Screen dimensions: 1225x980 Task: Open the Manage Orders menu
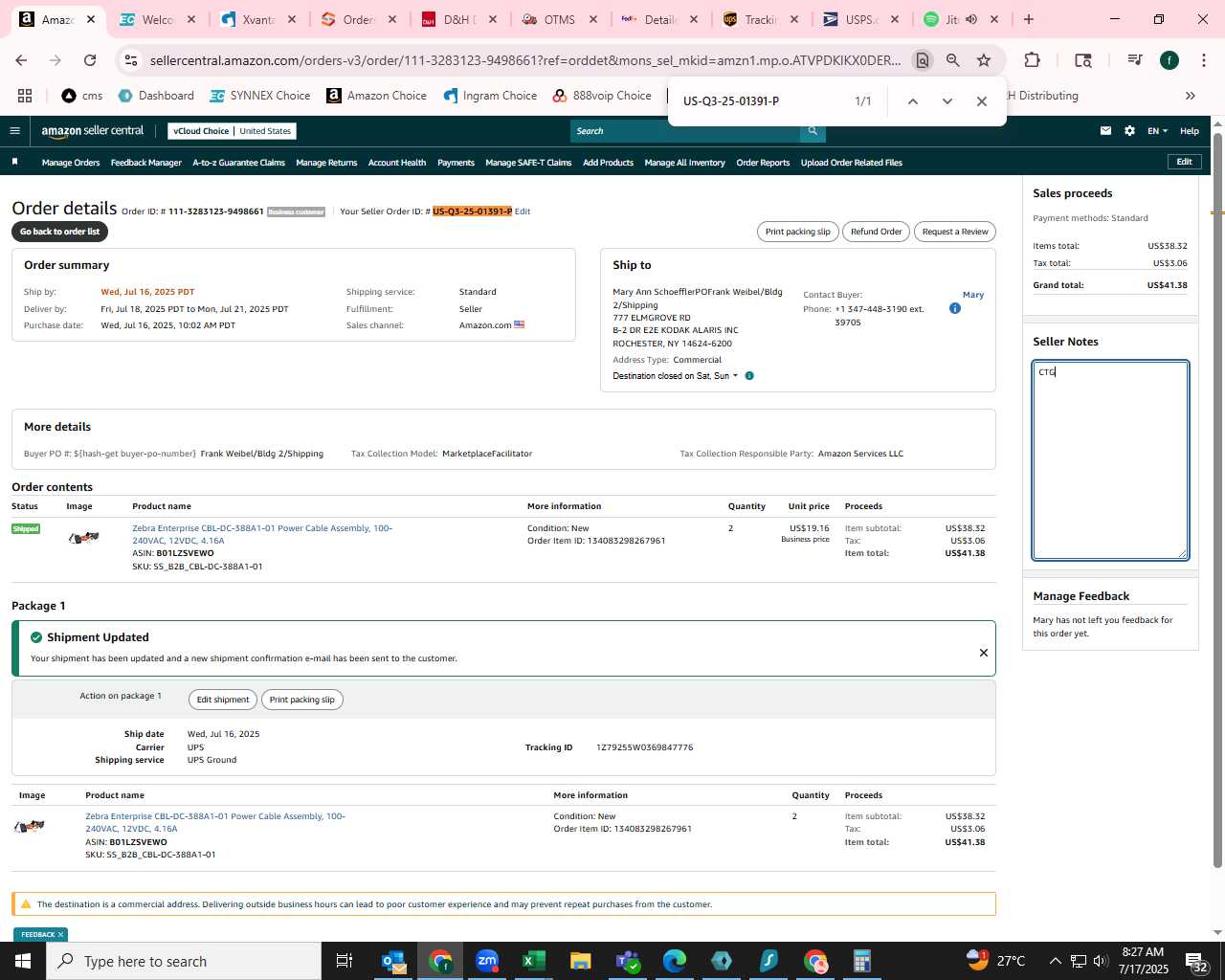[x=71, y=163]
